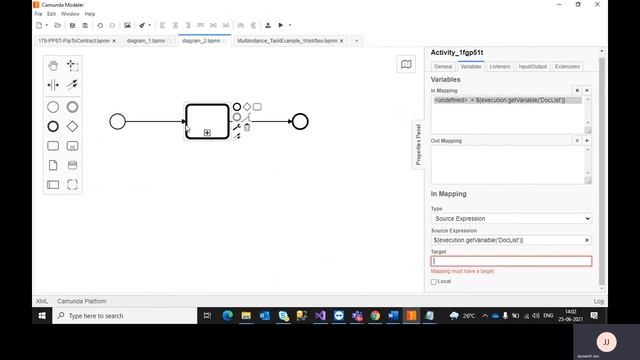
Task: Open the Help menu
Action: [x=90, y=14]
